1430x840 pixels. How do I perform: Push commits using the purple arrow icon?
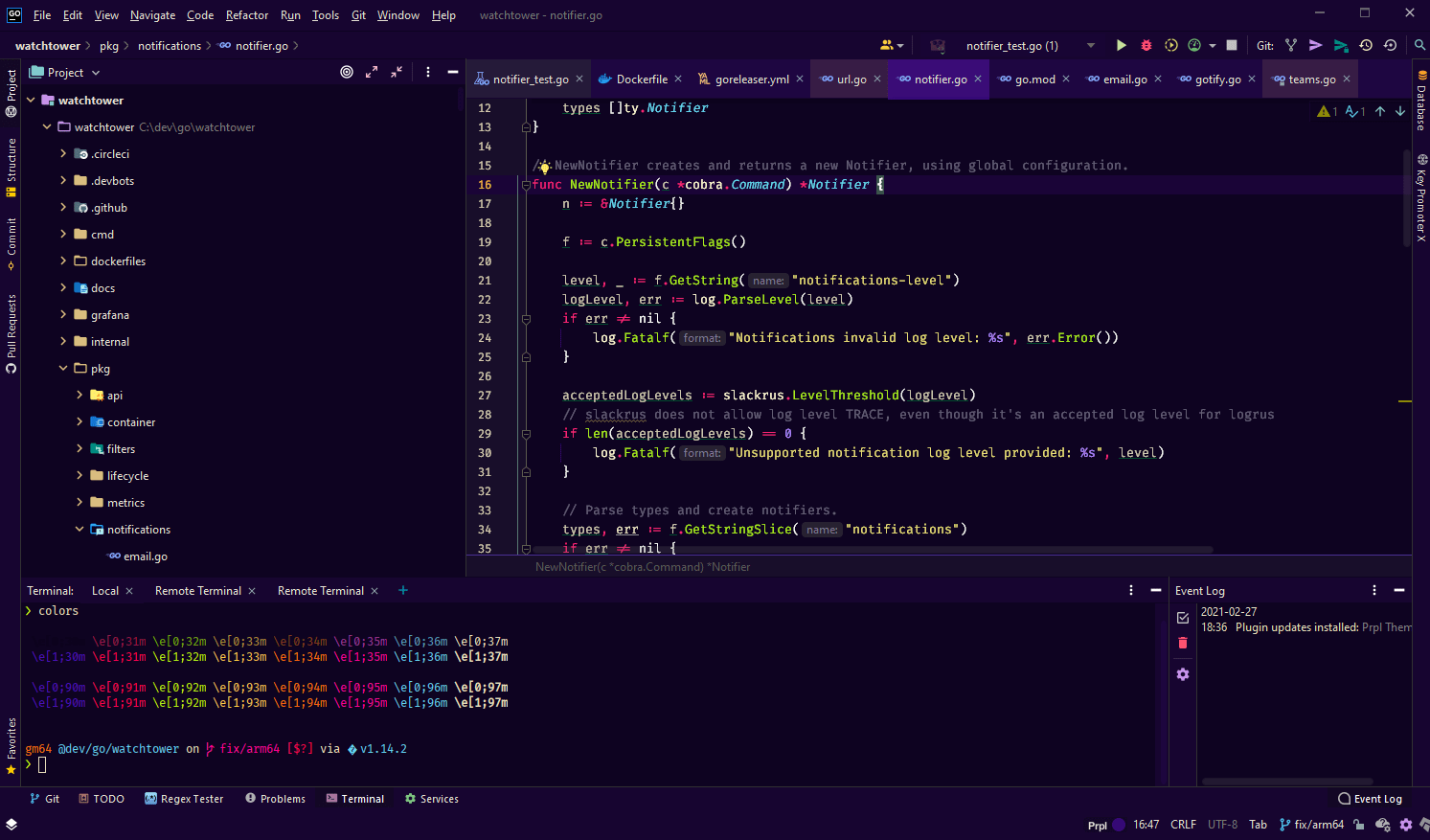pos(1316,45)
